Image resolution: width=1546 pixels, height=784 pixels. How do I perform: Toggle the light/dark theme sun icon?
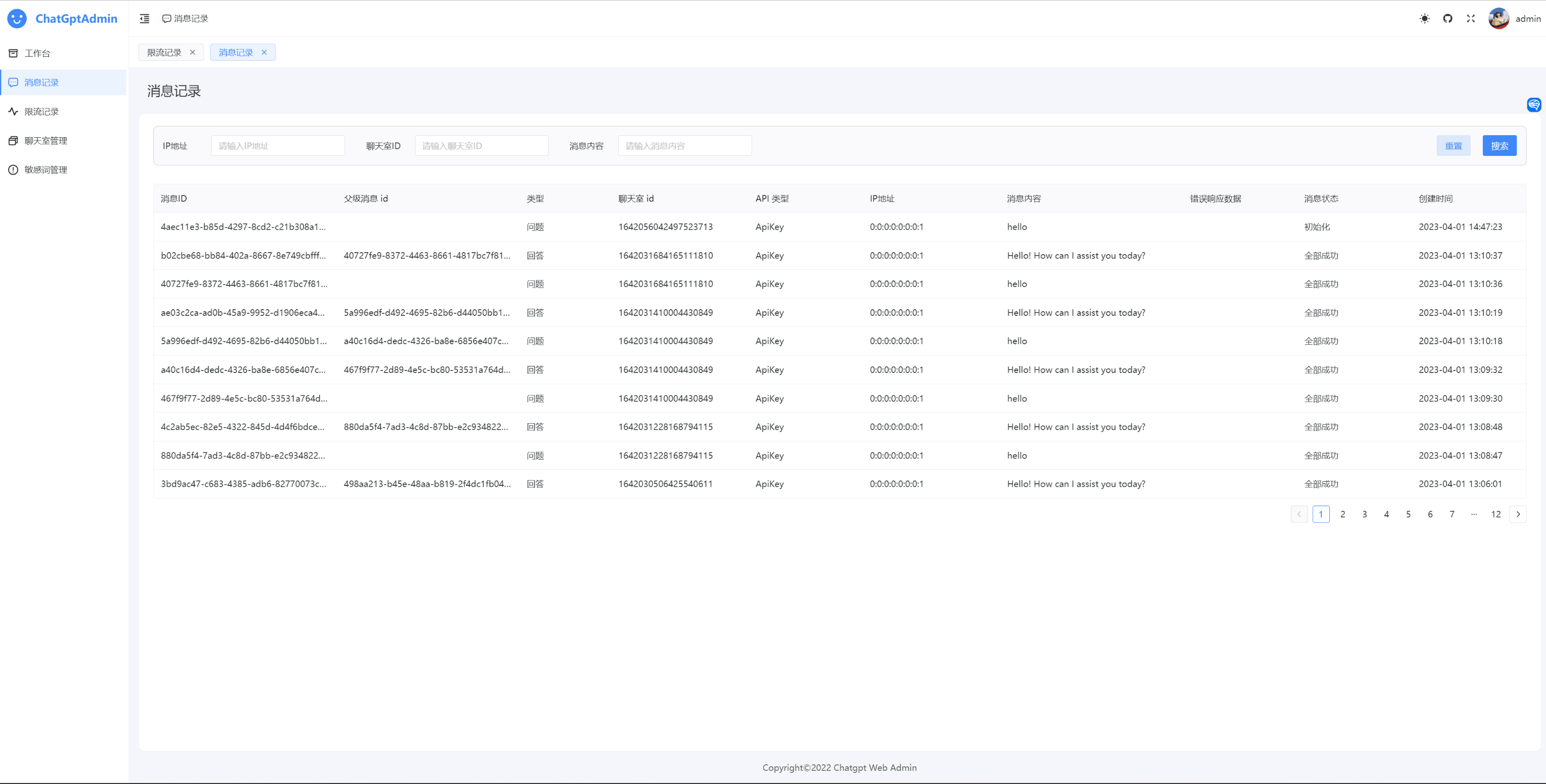click(x=1425, y=19)
